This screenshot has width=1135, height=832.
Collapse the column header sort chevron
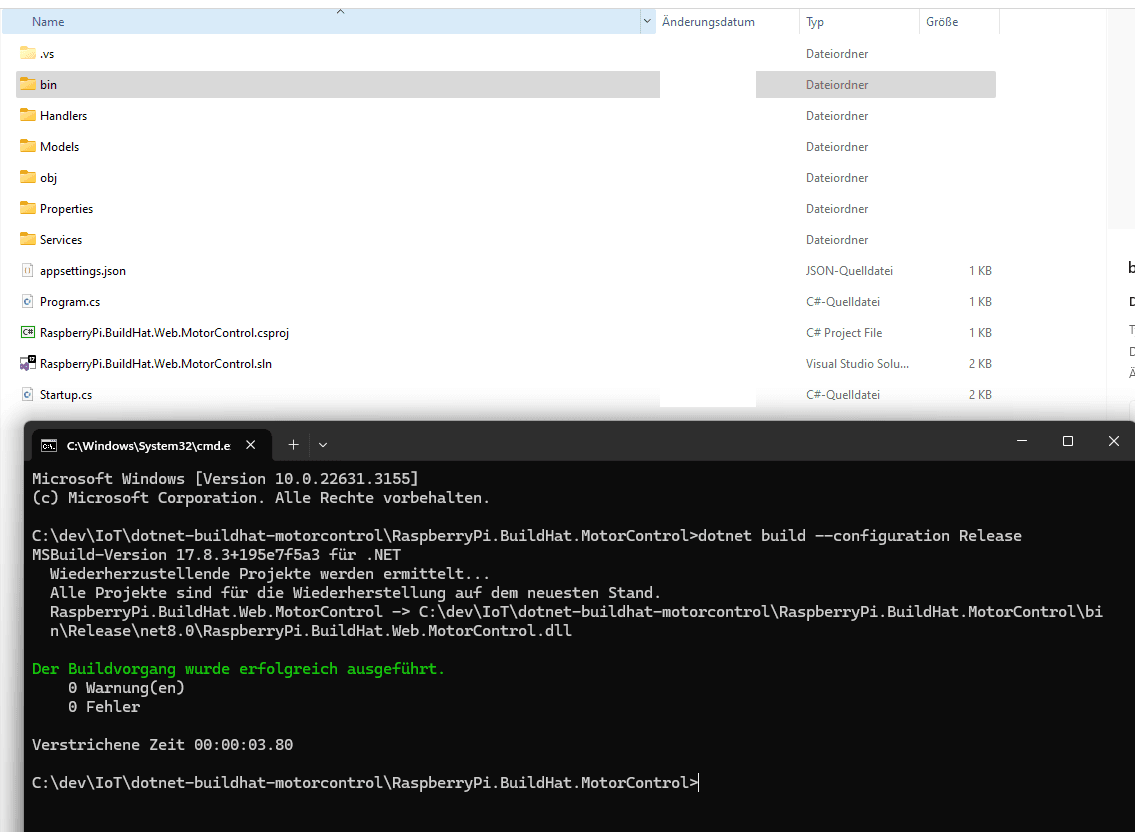(x=340, y=11)
